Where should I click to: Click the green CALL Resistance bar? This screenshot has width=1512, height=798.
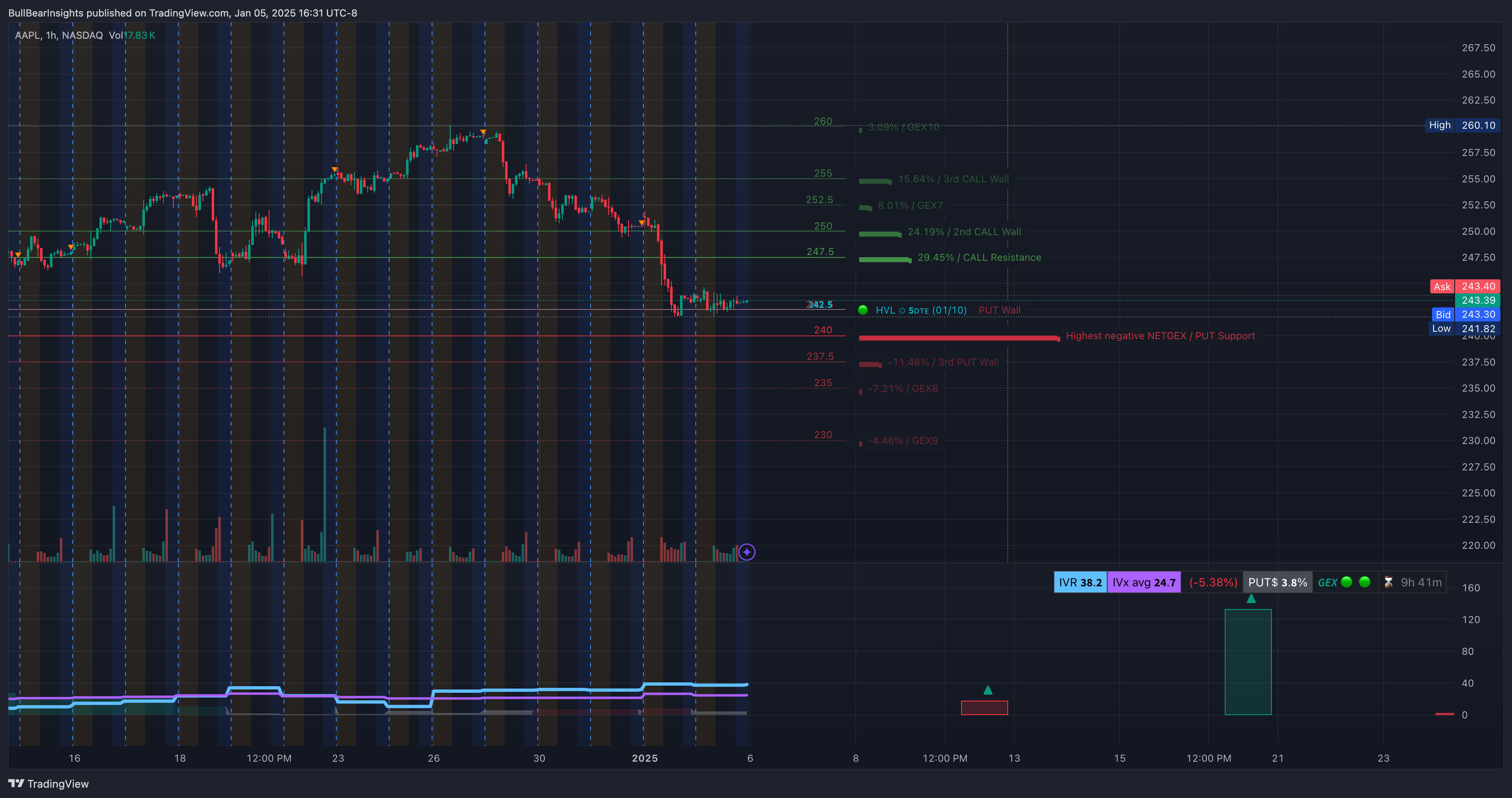885,260
